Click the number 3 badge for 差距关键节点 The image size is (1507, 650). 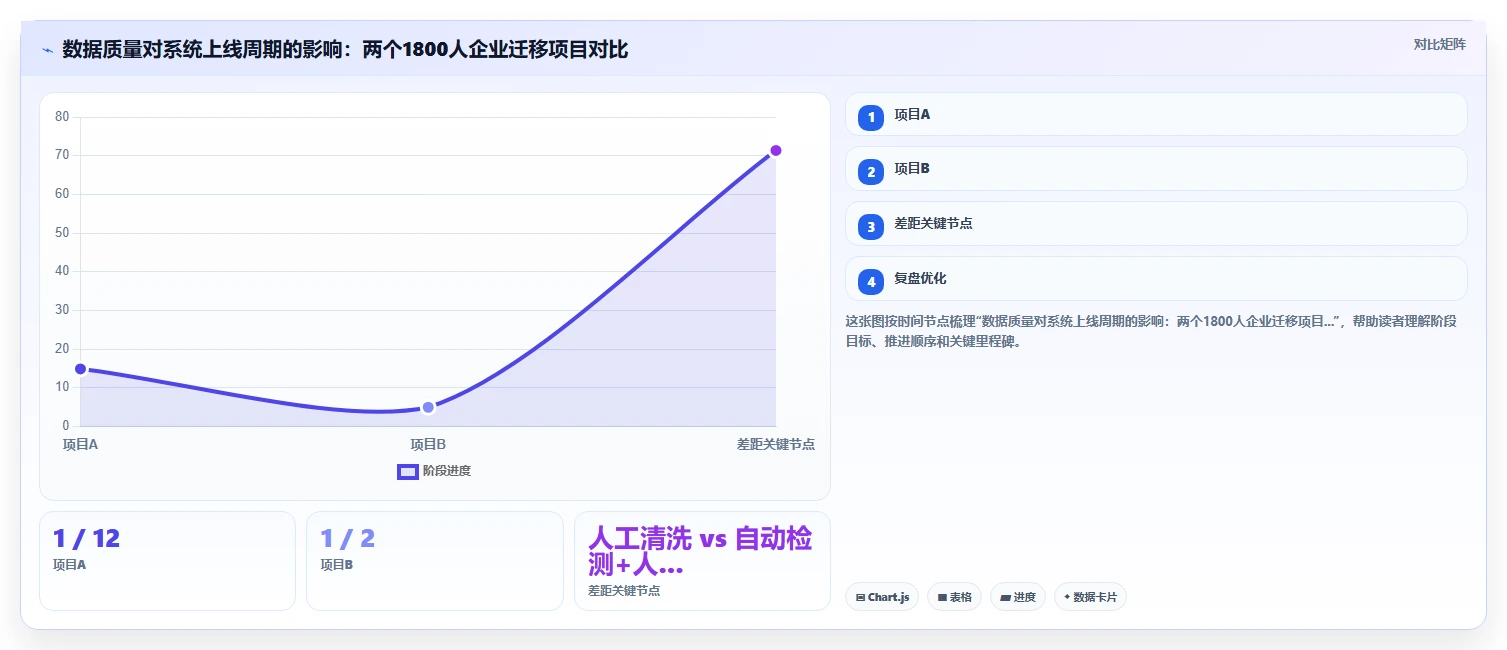point(871,226)
